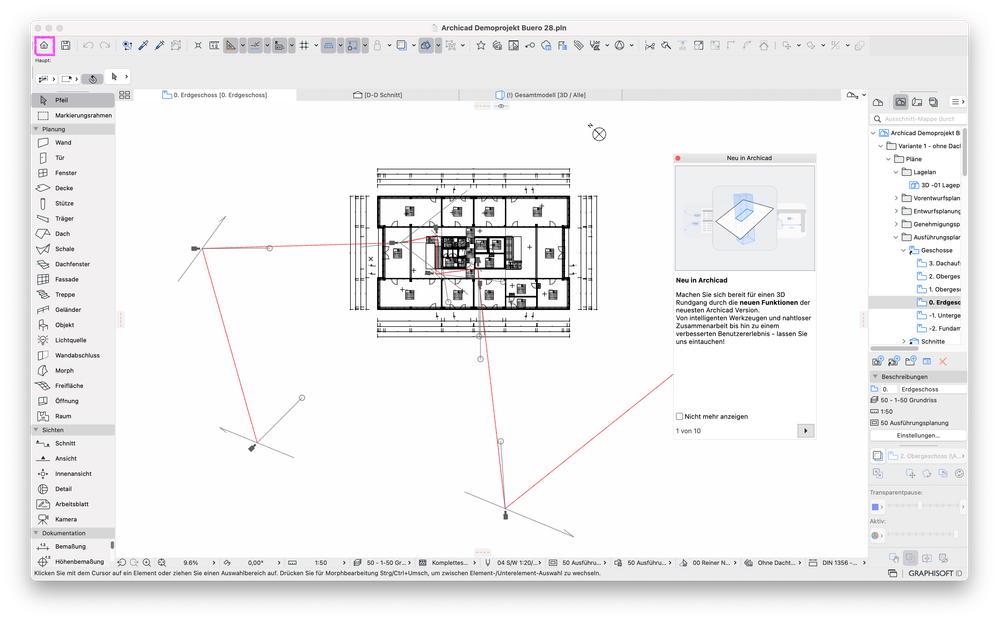Select the Decke tool
This screenshot has width=999, height=621.
coord(73,189)
